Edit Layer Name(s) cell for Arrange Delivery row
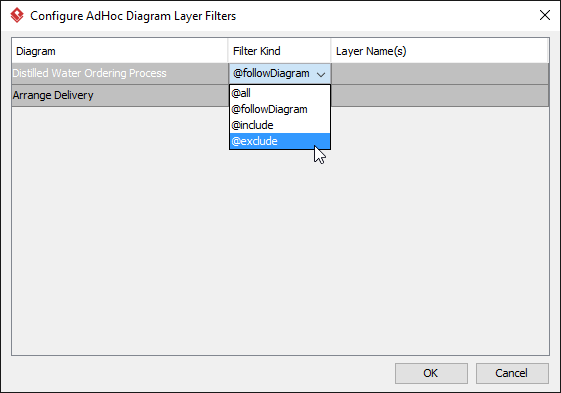The height and width of the screenshot is (393, 561). pos(440,96)
